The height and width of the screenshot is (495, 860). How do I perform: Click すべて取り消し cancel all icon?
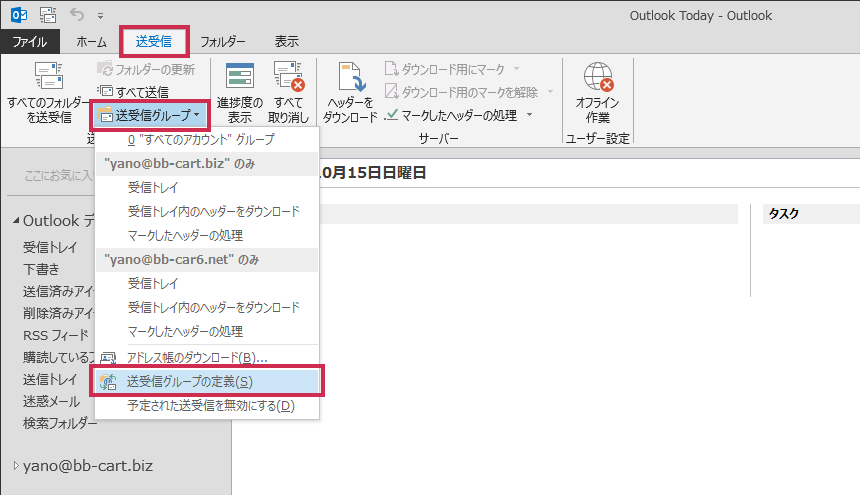[287, 78]
